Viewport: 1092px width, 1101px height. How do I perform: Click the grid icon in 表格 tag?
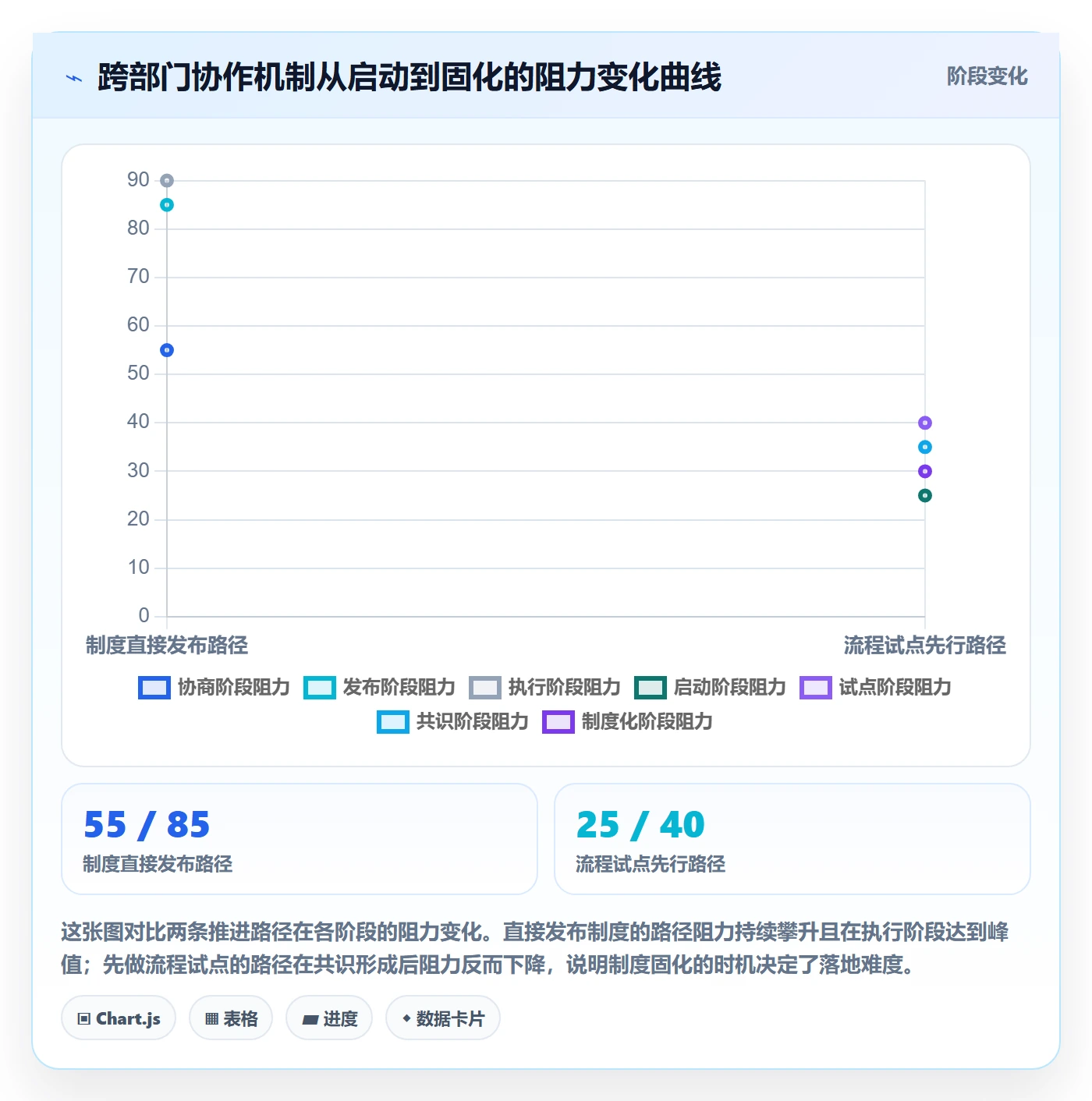tap(211, 1019)
